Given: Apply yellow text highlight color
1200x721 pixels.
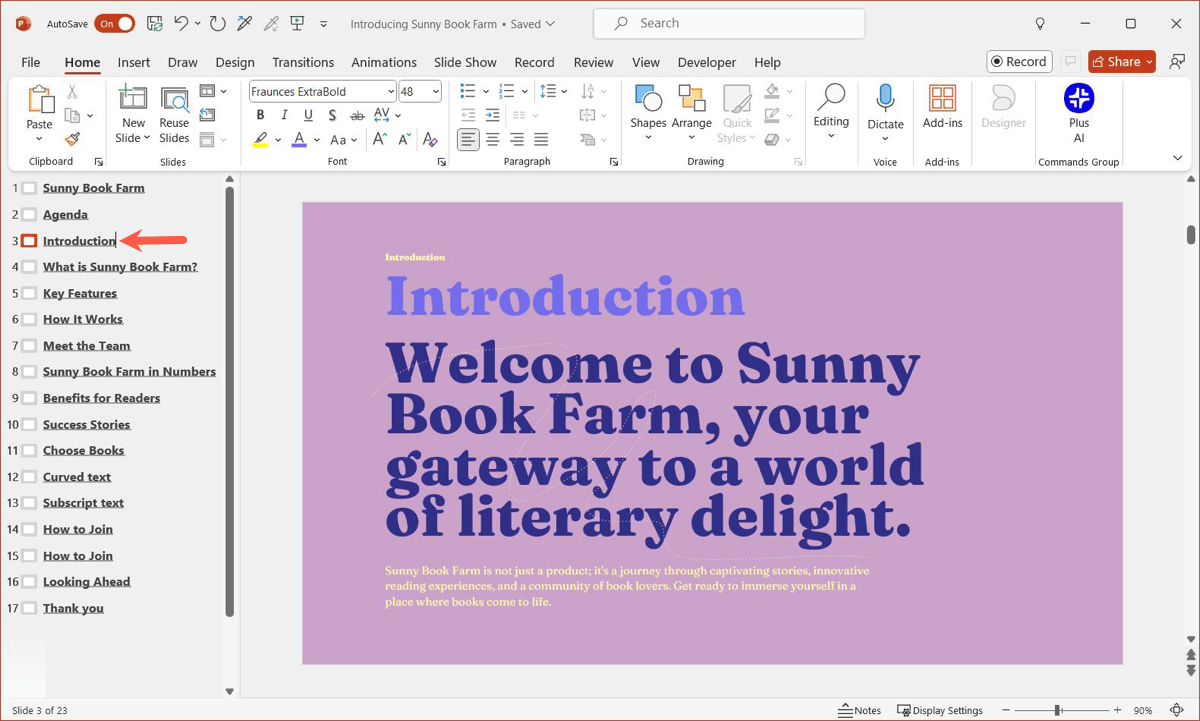Looking at the screenshot, I should pyautogui.click(x=260, y=140).
